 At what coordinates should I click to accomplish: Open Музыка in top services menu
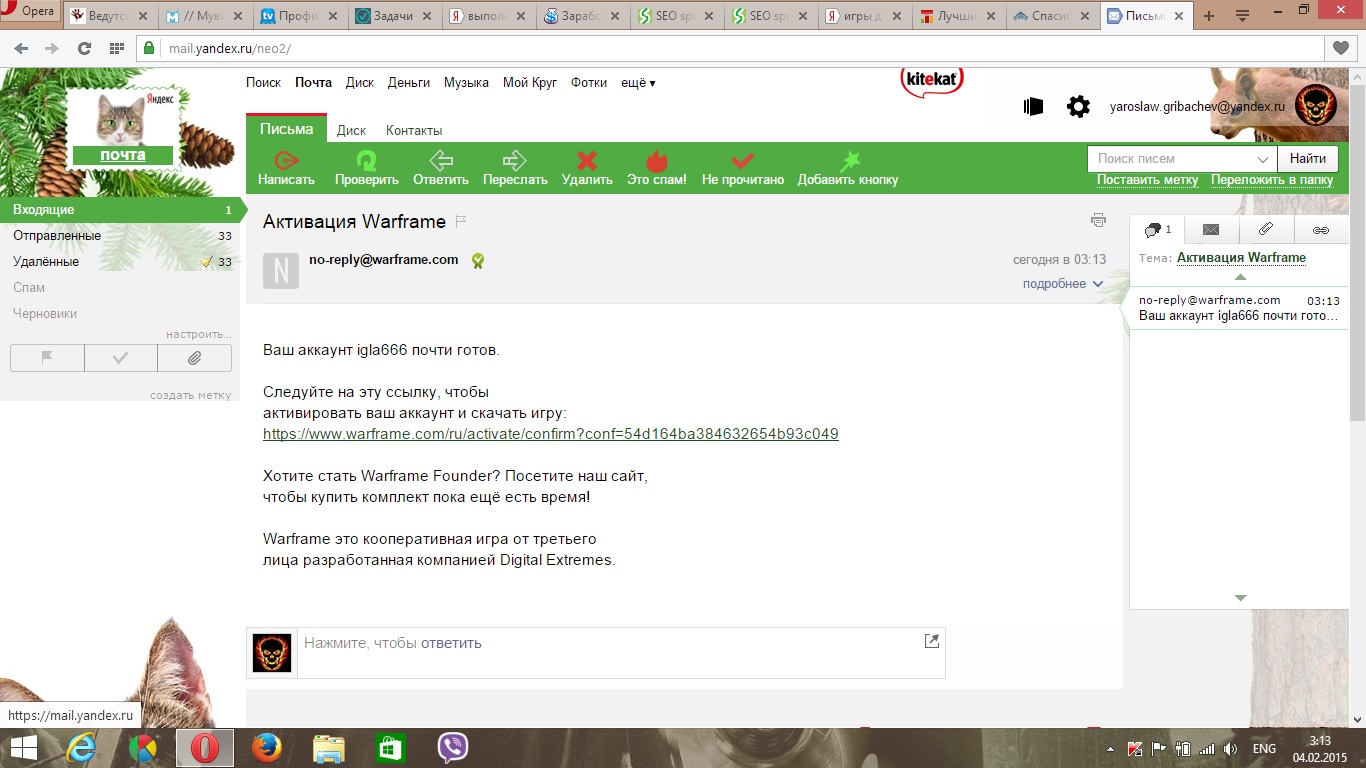click(x=466, y=83)
